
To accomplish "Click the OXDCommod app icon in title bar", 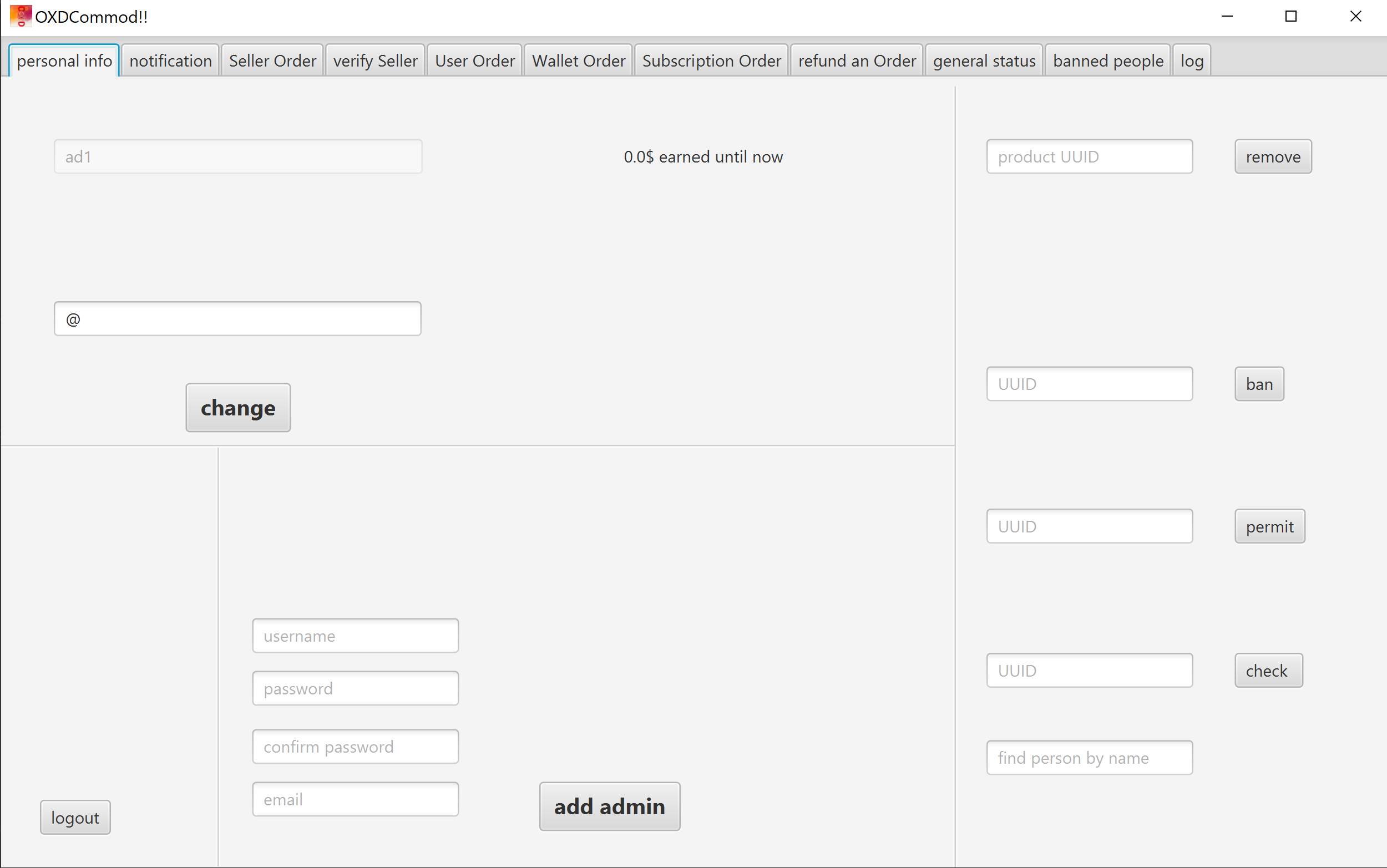I will coord(21,16).
